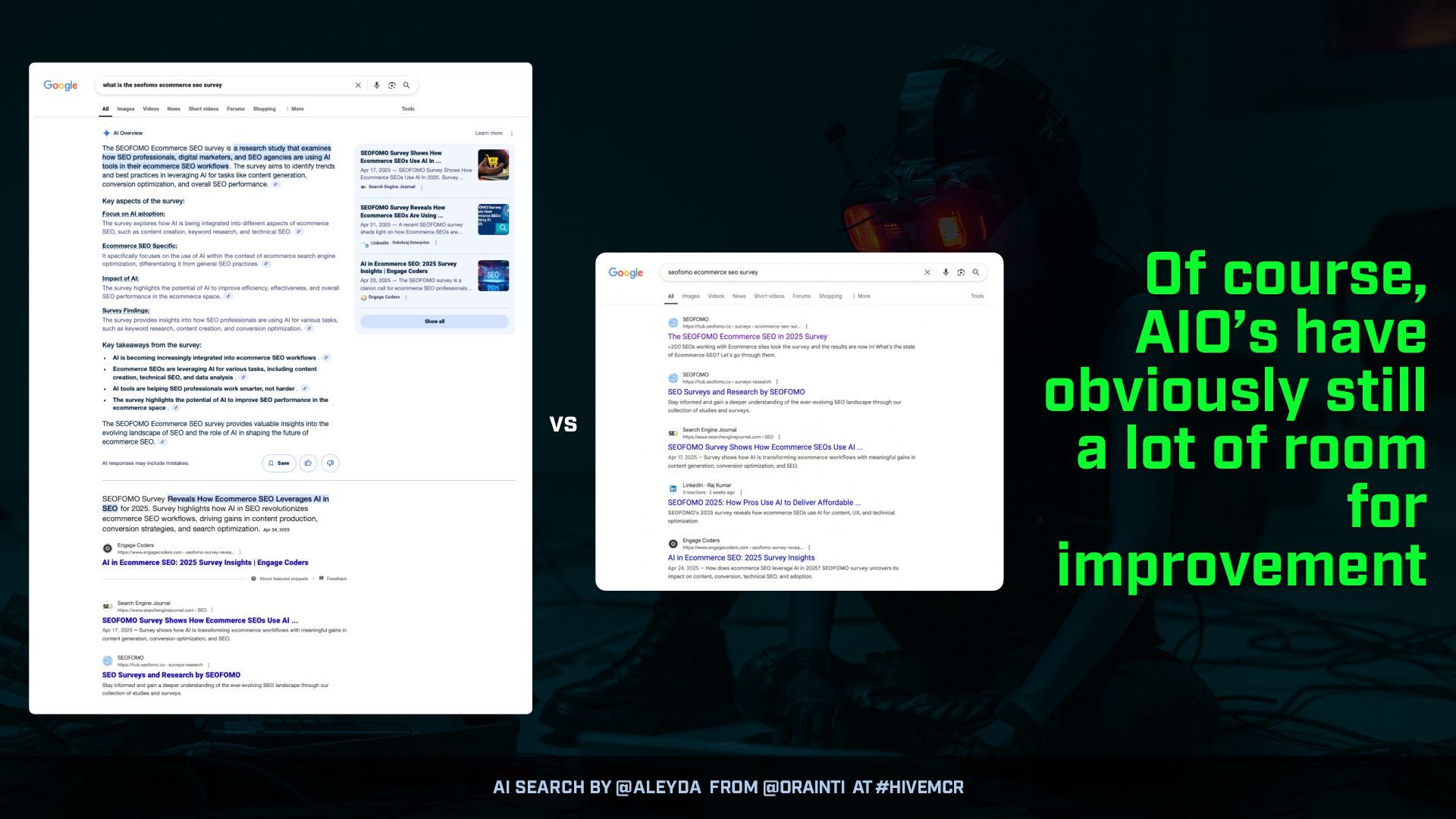1456x819 pixels.
Task: Click microphone icon in right search bar
Action: (945, 272)
